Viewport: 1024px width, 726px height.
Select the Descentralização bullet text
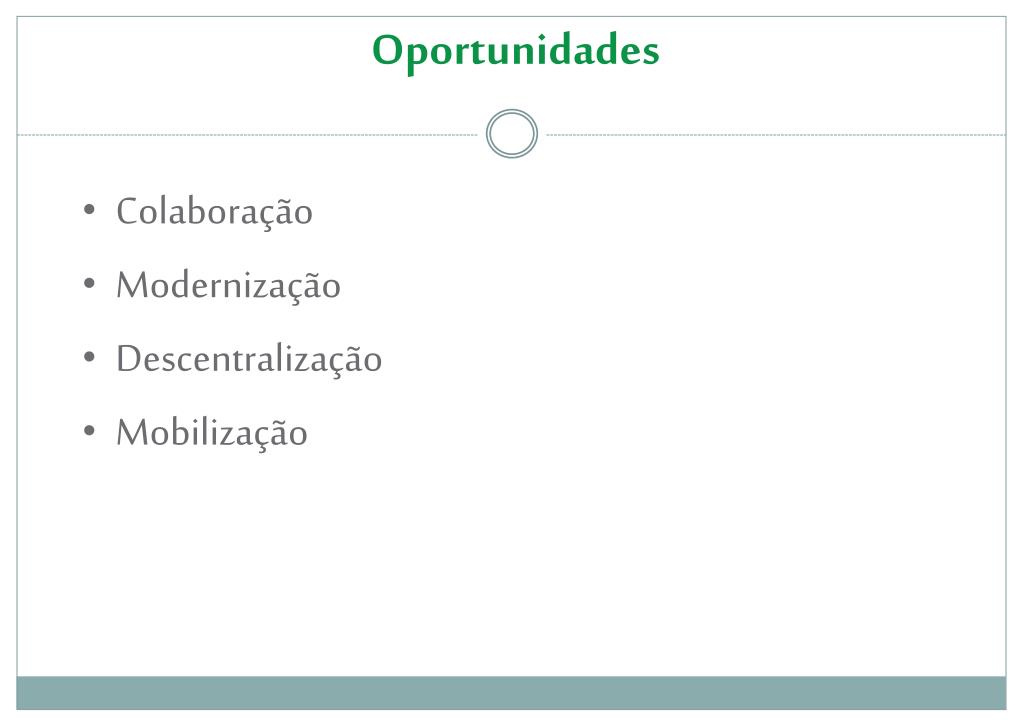pos(249,360)
